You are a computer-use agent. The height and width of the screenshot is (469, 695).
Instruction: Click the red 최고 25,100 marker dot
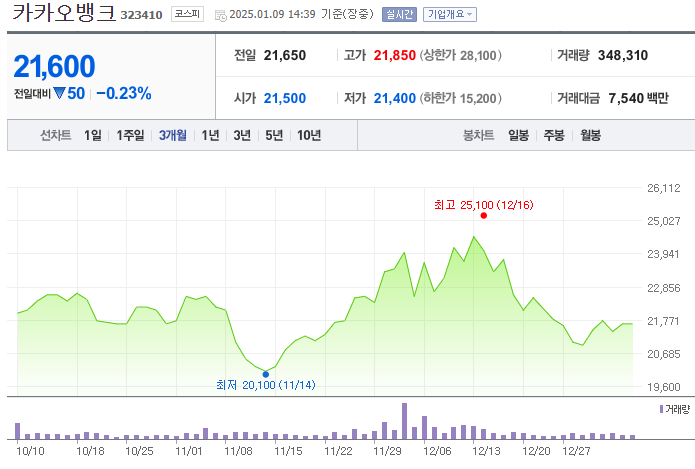click(x=484, y=215)
